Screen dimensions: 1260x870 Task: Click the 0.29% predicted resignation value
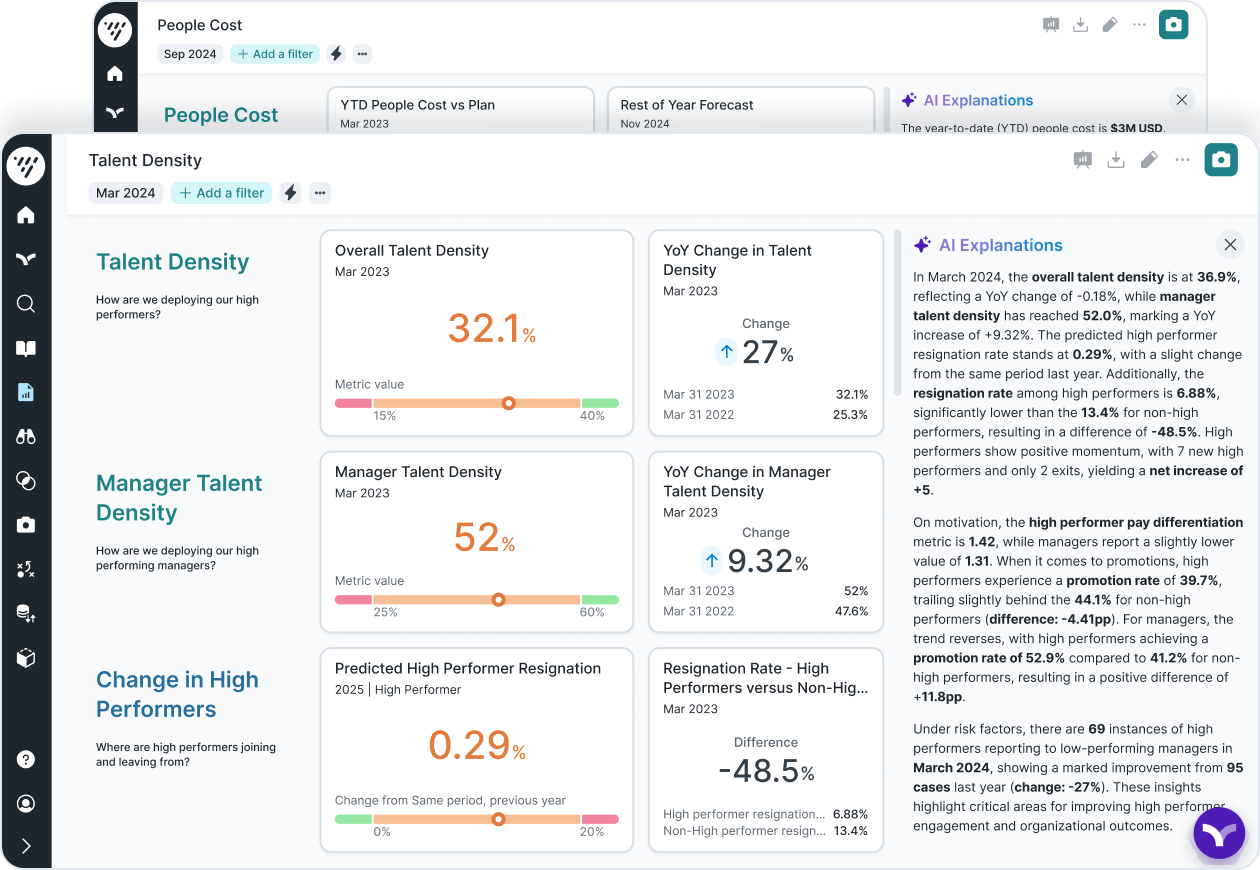476,745
